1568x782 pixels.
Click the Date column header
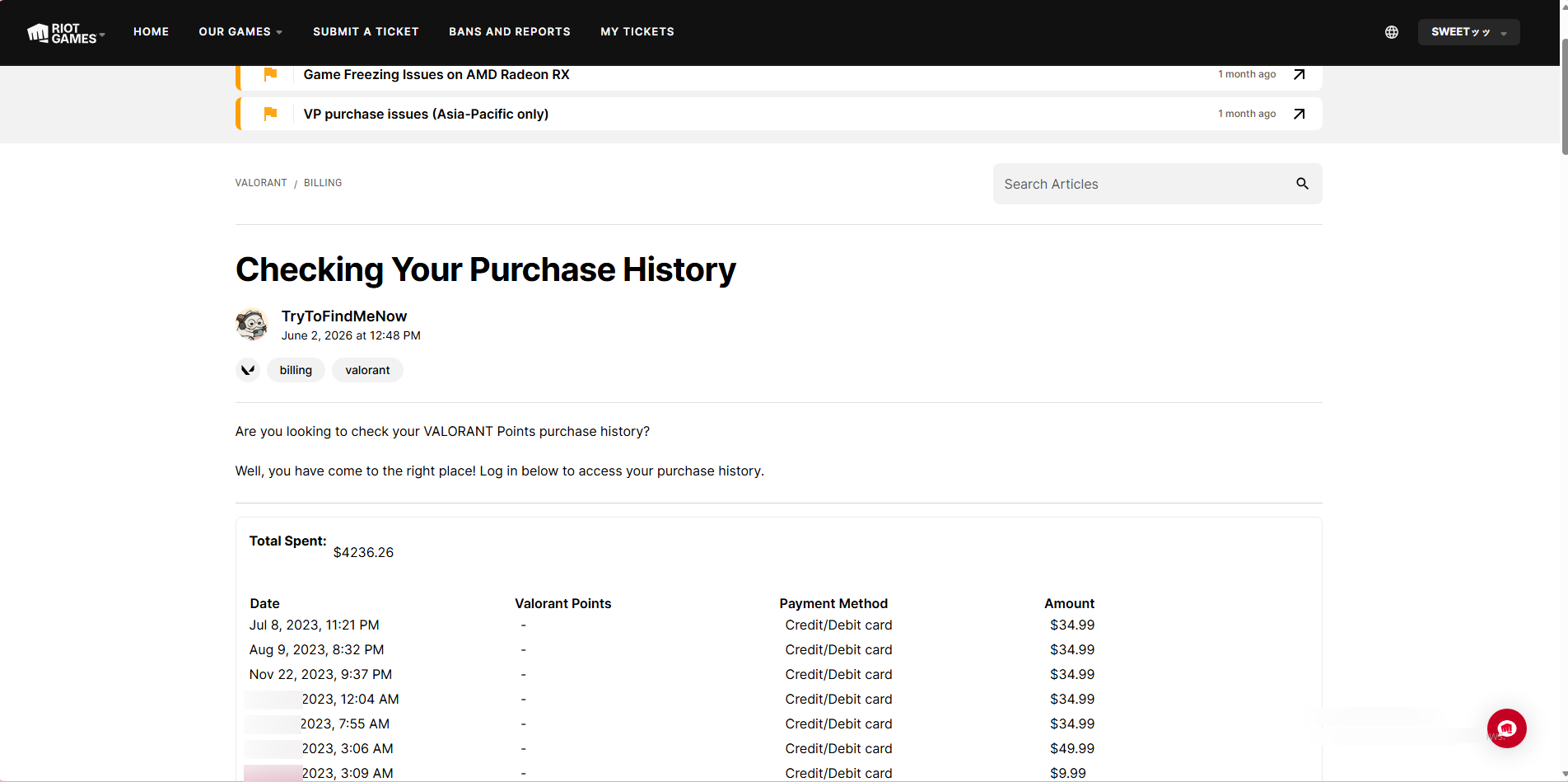pos(264,603)
